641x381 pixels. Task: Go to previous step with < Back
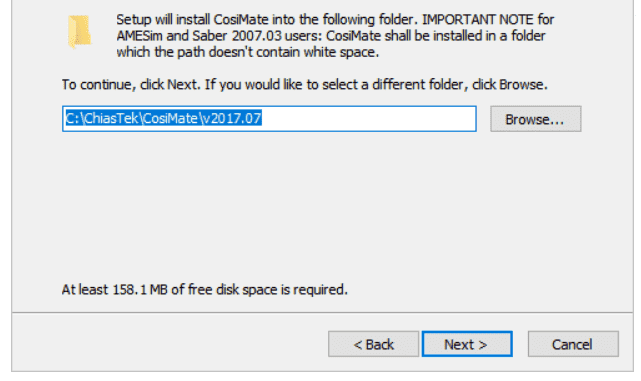[x=373, y=344]
